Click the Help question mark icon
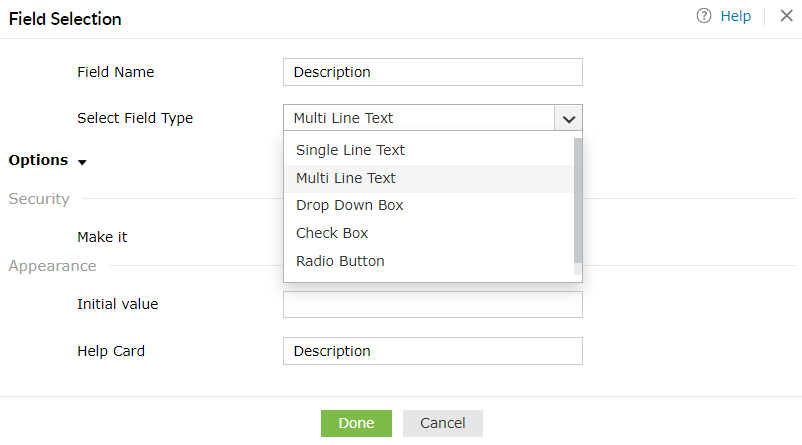Viewport: 802px width, 445px height. (x=704, y=17)
